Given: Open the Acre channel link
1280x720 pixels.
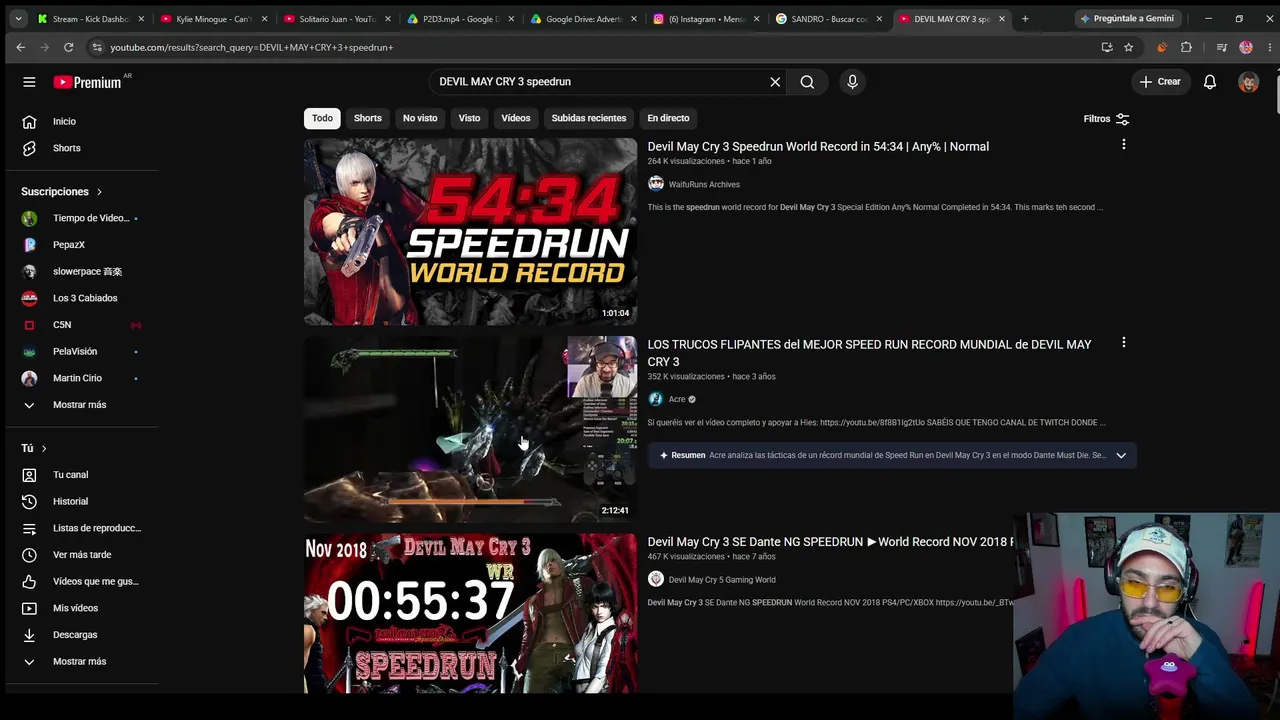Looking at the screenshot, I should (x=677, y=399).
